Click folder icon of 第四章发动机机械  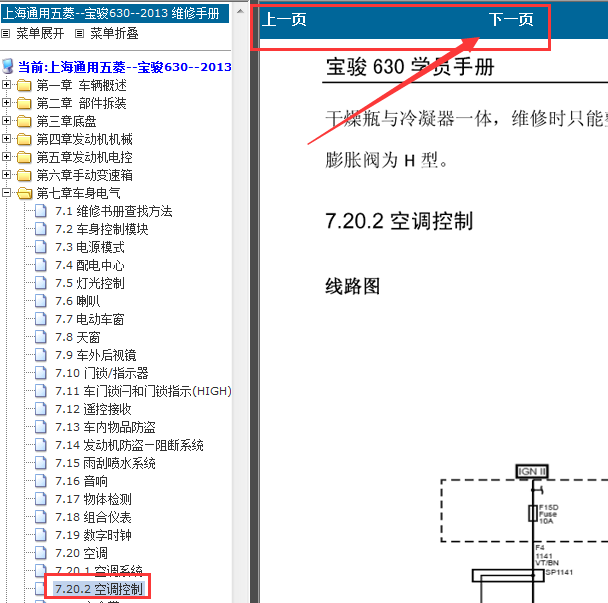24,139
